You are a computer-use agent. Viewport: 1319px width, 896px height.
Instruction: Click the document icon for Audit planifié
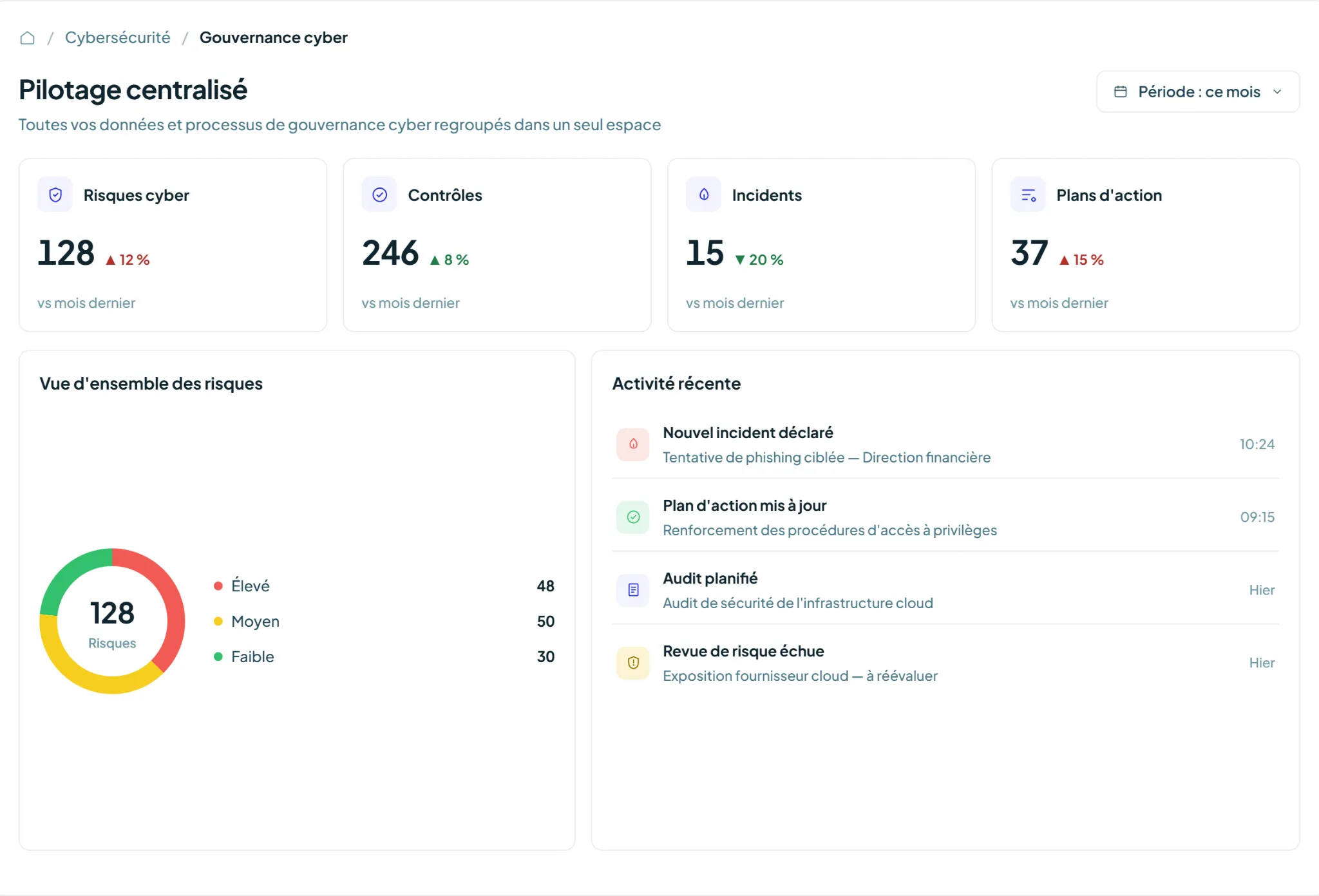coord(633,590)
